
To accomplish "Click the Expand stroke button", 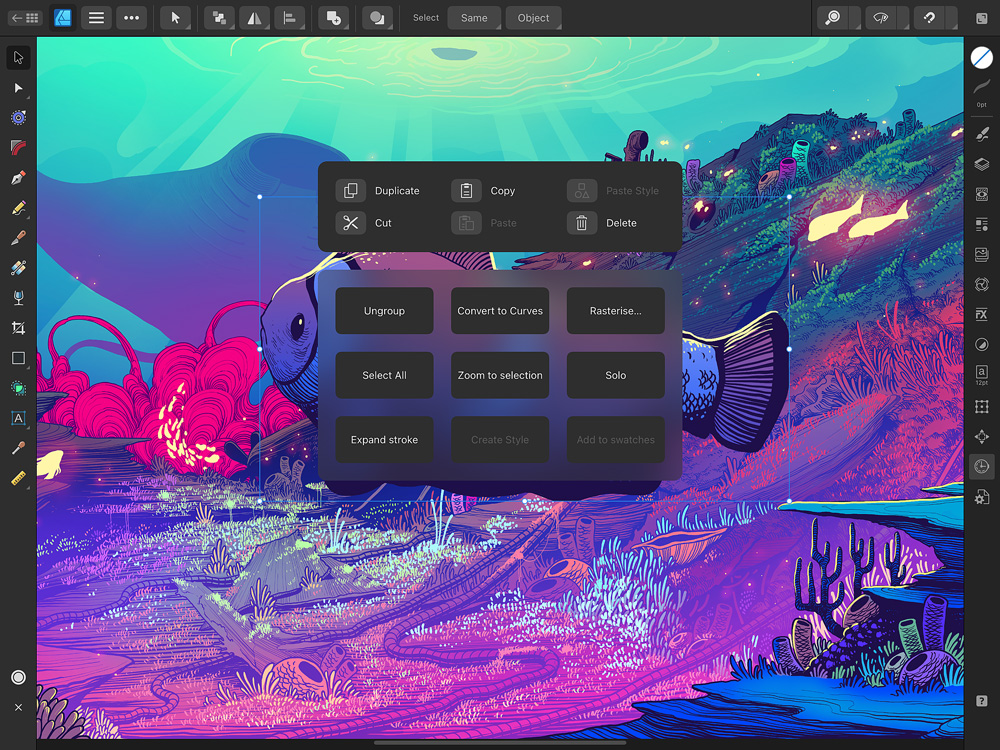I will (385, 439).
